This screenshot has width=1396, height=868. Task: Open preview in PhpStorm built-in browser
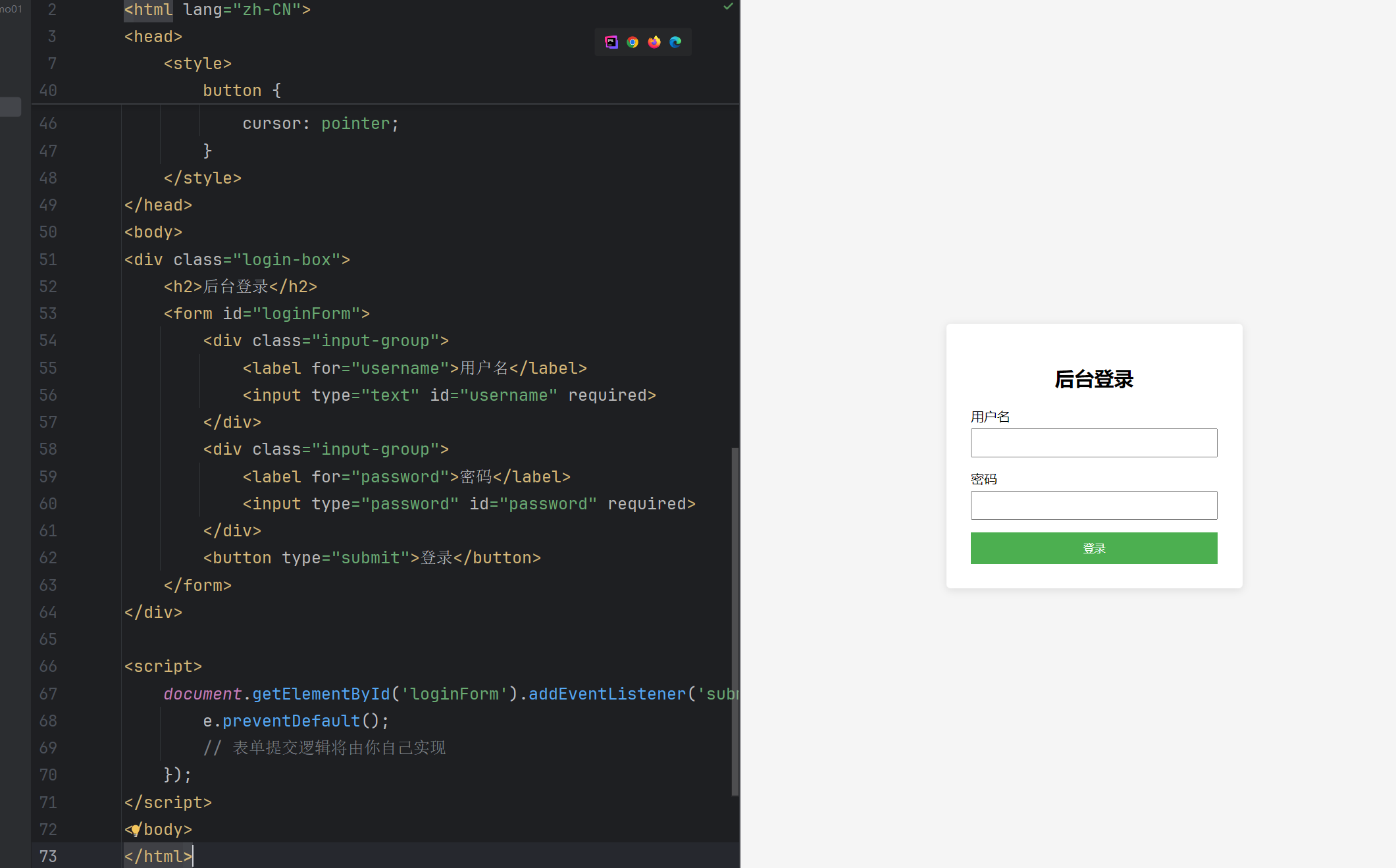pos(611,42)
